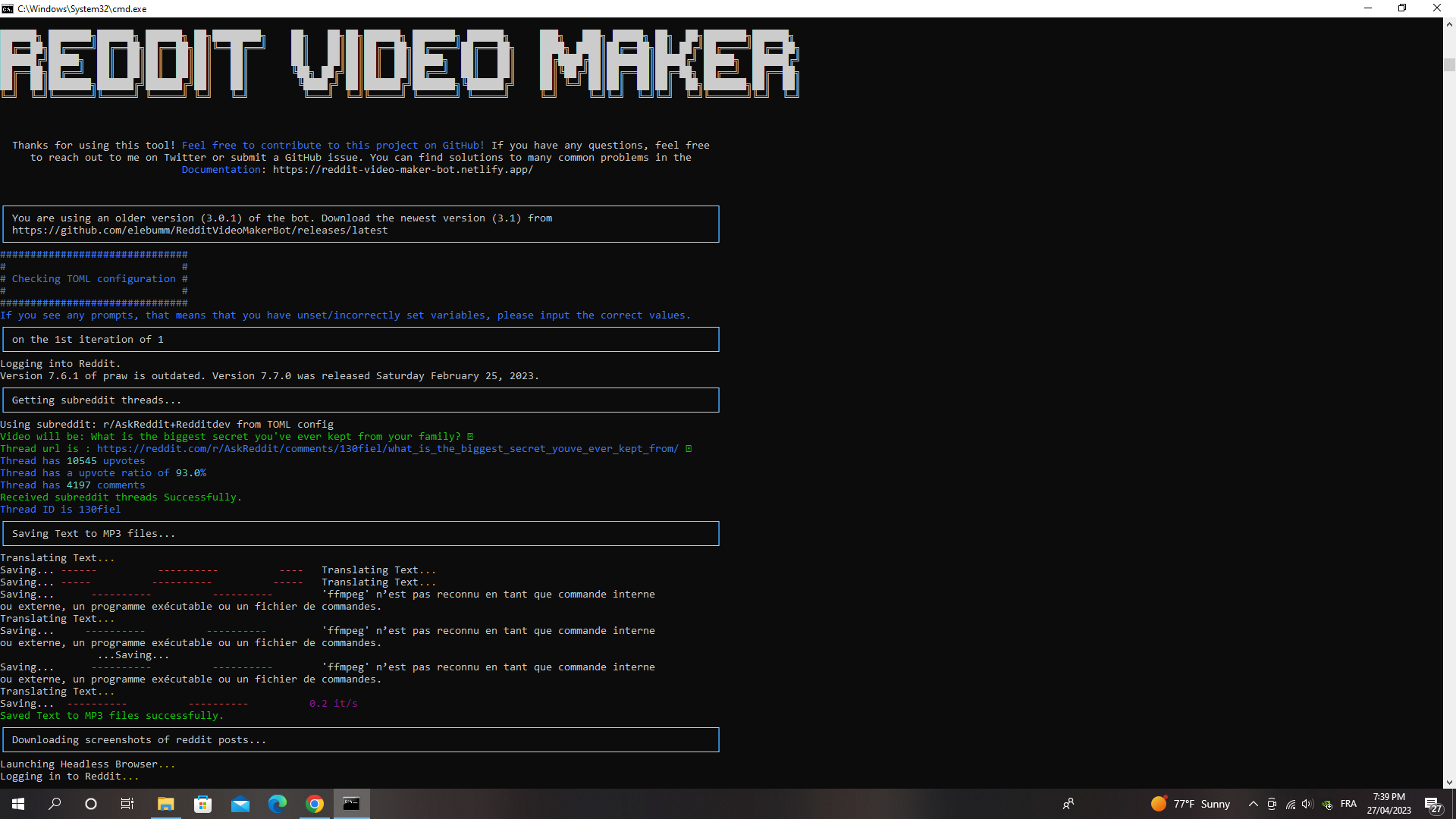
Task: Switch input language by clicking FRA
Action: click(1349, 803)
